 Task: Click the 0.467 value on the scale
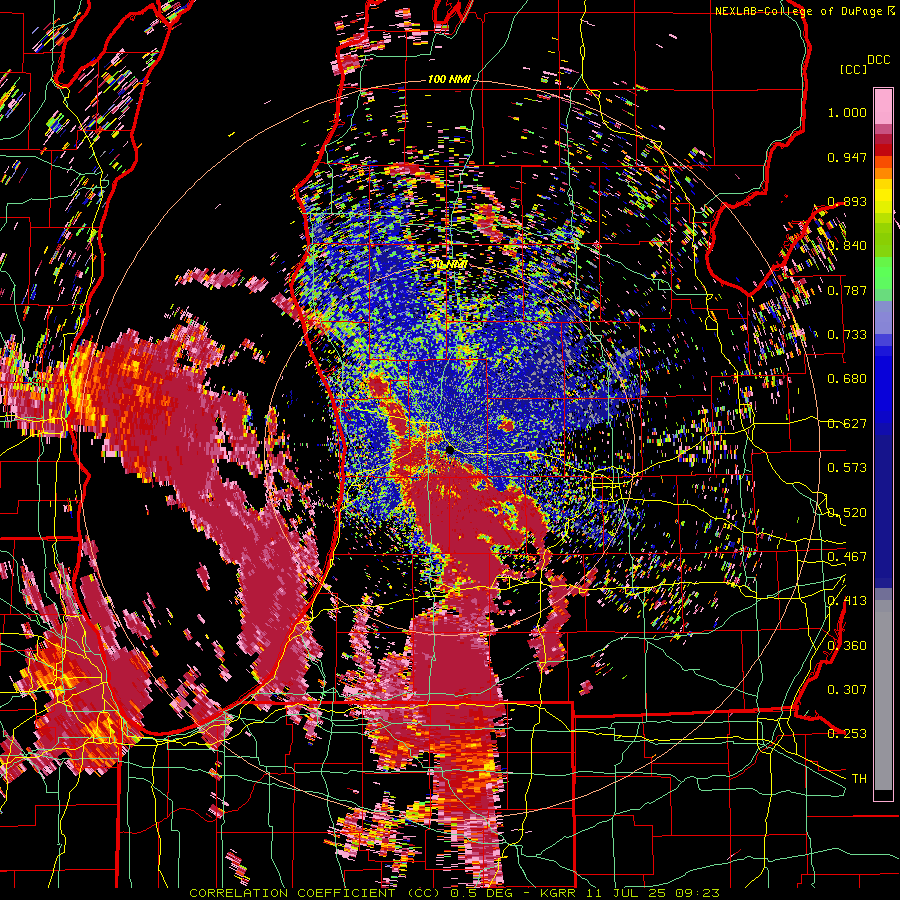(847, 557)
